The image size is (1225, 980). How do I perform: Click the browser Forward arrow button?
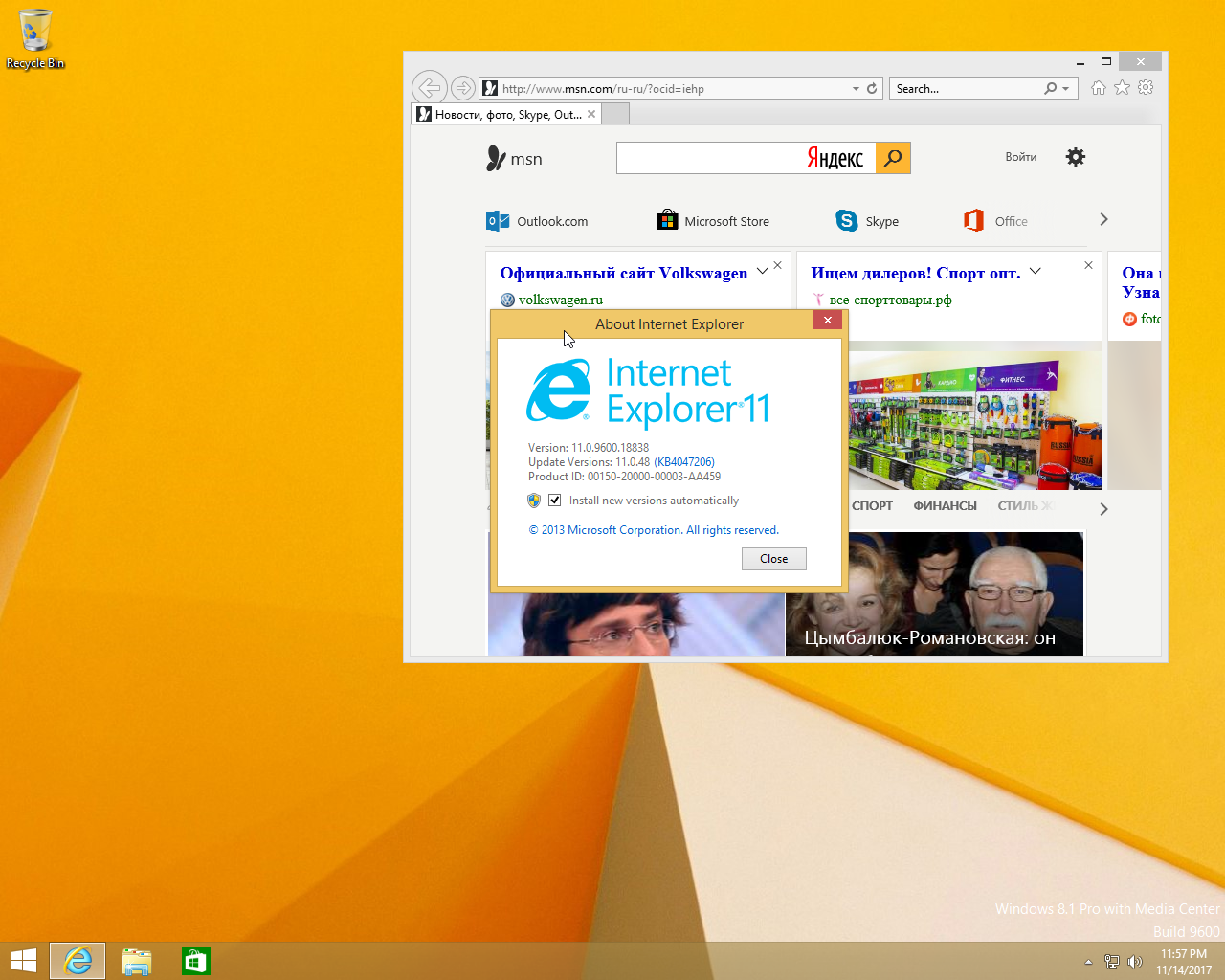pyautogui.click(x=462, y=88)
